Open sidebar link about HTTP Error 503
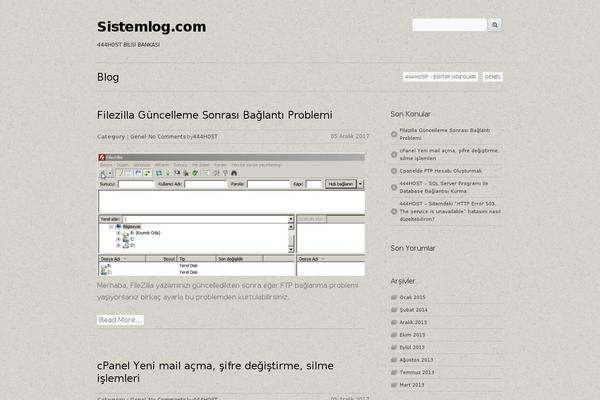Image resolution: width=600 pixels, height=400 pixels. tap(450, 211)
